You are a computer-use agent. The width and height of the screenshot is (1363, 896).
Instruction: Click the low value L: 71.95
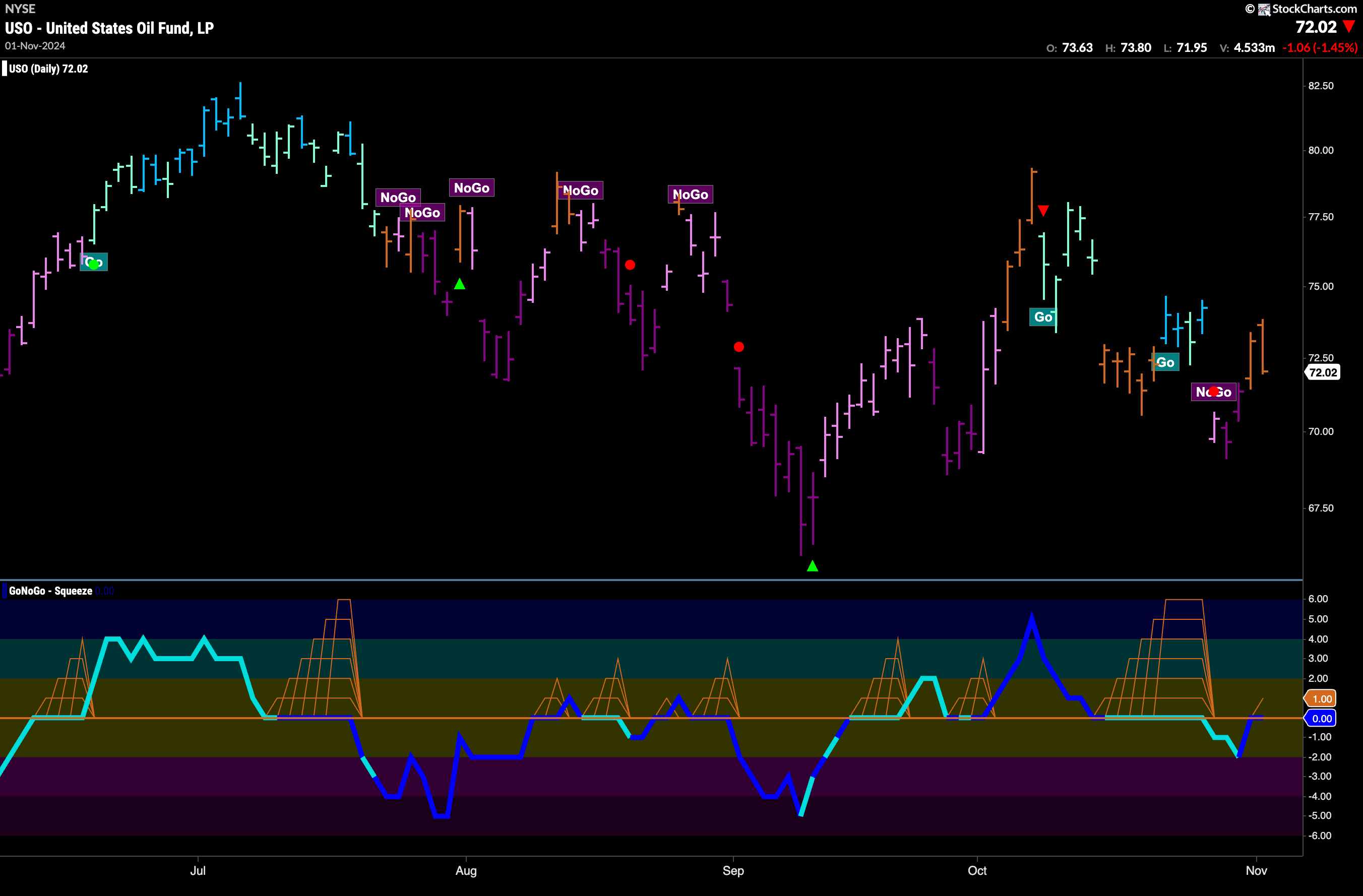1185,47
